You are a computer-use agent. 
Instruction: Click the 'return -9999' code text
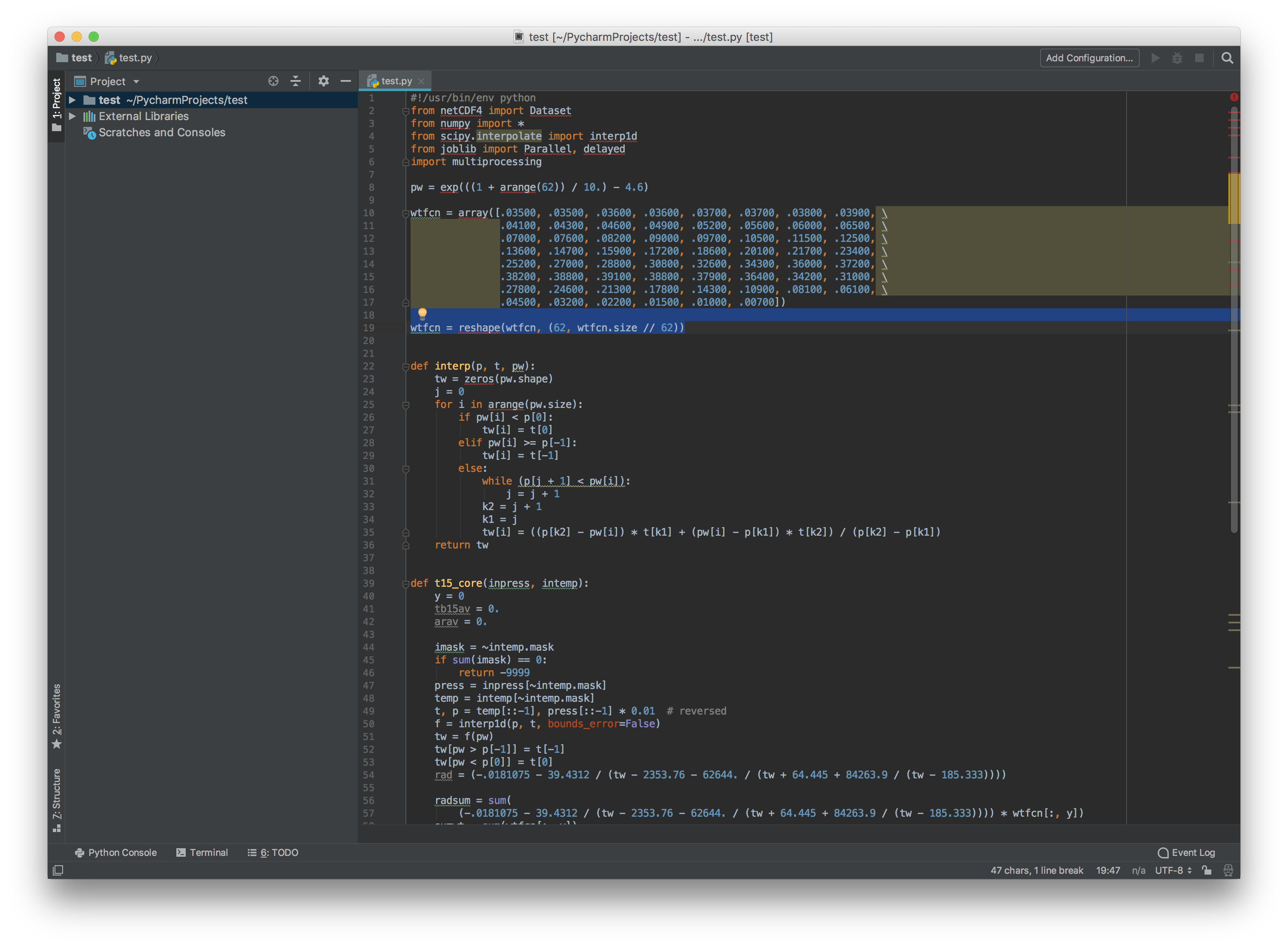494,672
